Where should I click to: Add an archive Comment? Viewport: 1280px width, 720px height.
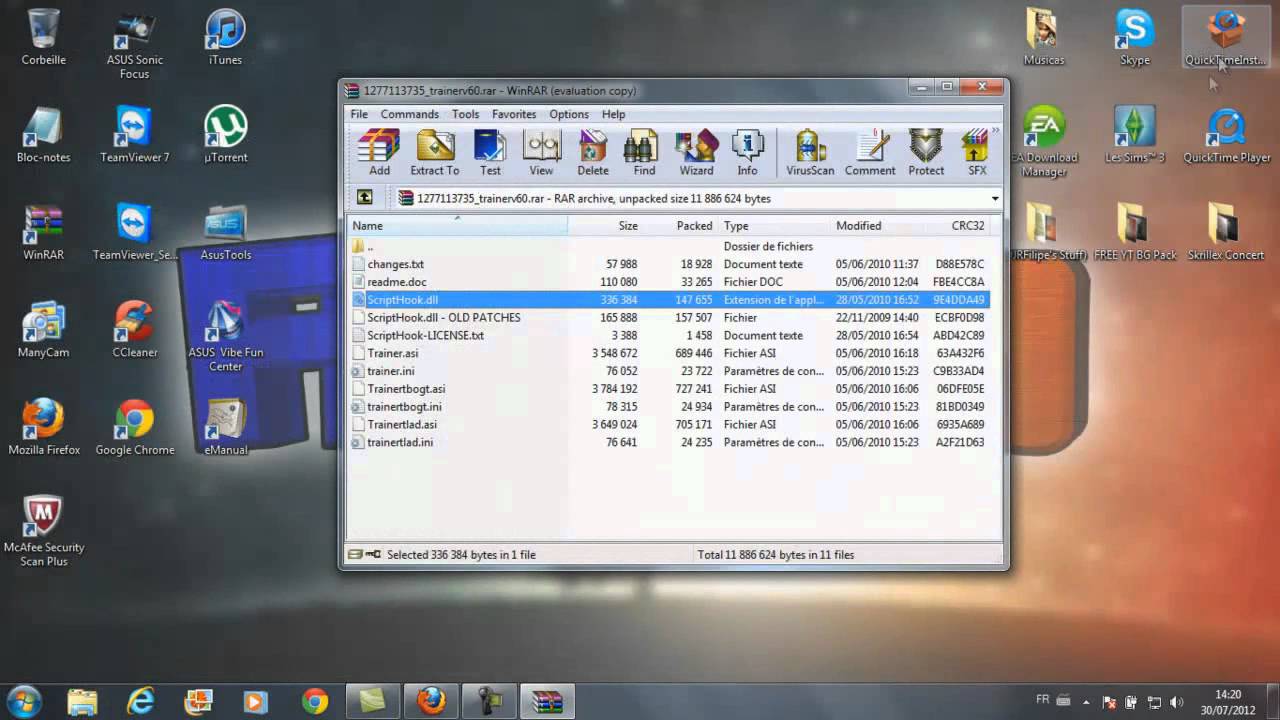(x=870, y=153)
